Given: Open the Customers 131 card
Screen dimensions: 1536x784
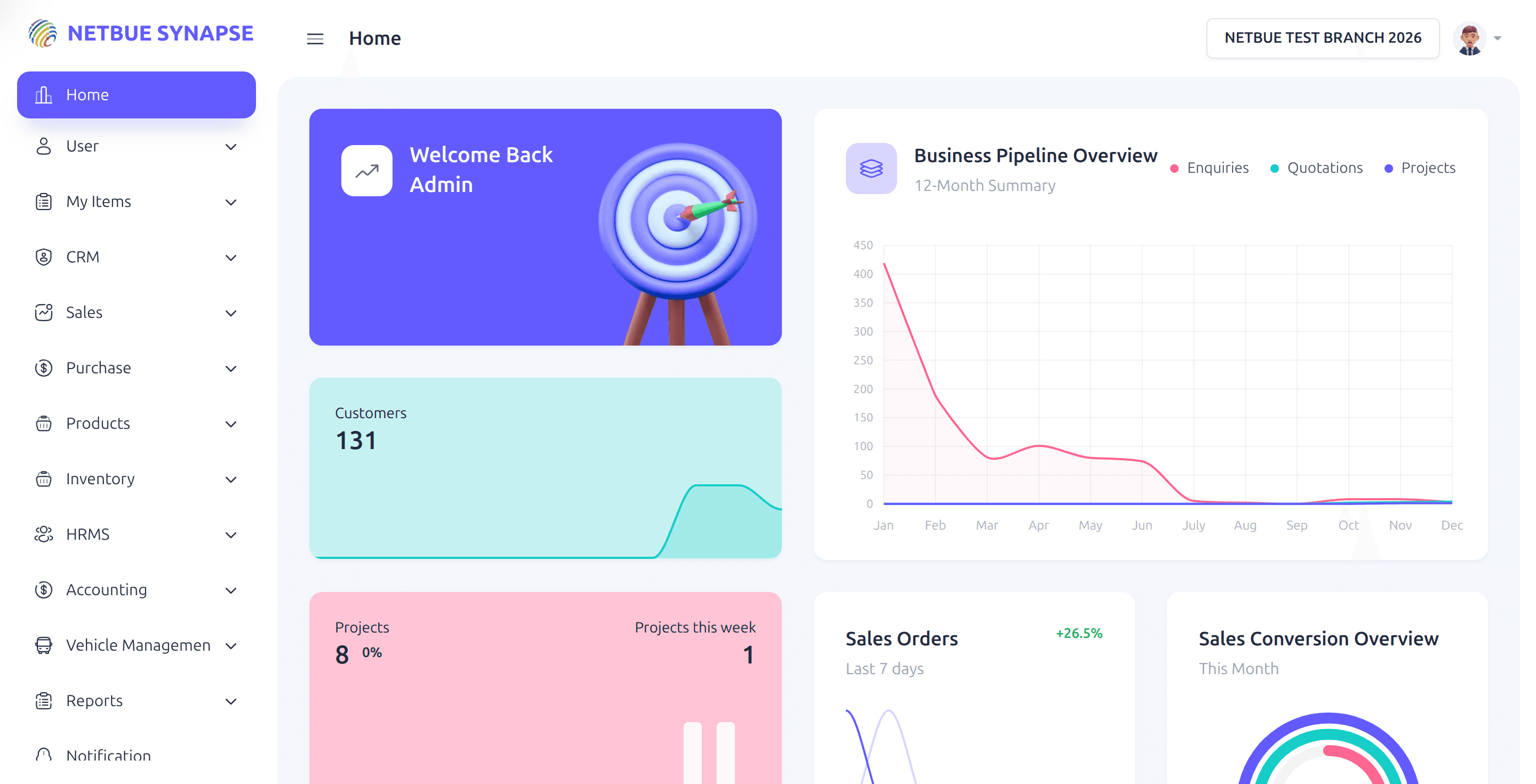Looking at the screenshot, I should tap(545, 468).
